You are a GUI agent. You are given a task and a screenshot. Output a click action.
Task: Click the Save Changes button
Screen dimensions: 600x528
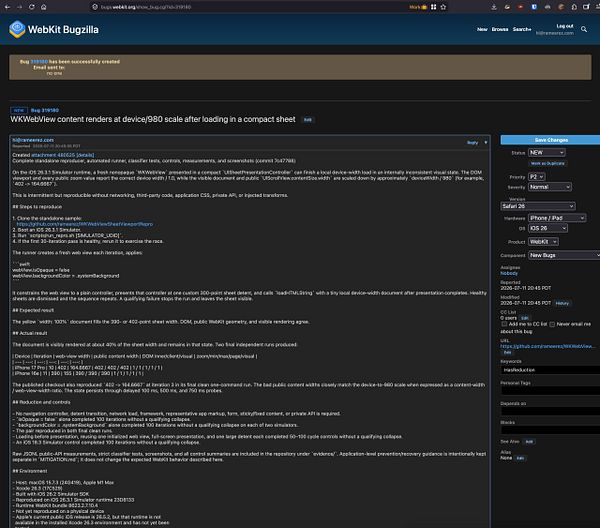(x=551, y=140)
